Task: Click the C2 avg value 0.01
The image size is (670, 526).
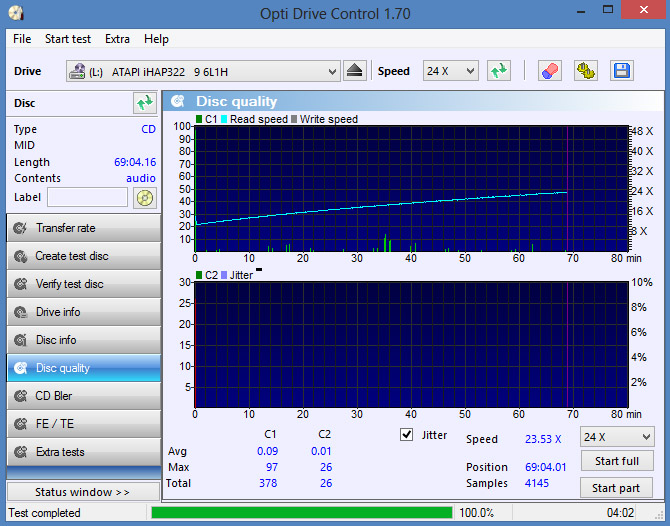Action: point(321,451)
